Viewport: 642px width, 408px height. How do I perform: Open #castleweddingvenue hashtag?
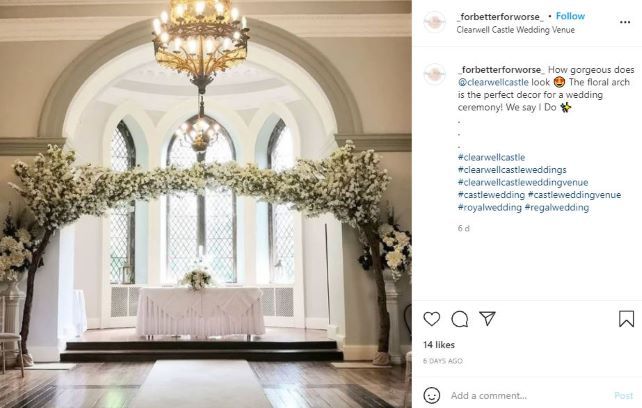(x=574, y=195)
